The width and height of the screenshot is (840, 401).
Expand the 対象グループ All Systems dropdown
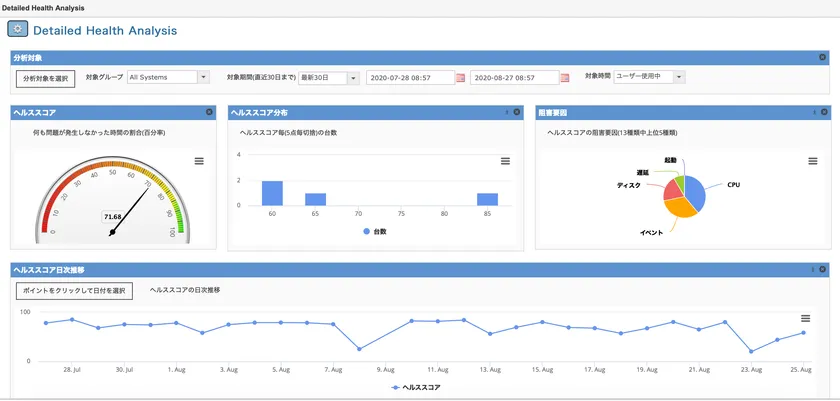tap(203, 77)
